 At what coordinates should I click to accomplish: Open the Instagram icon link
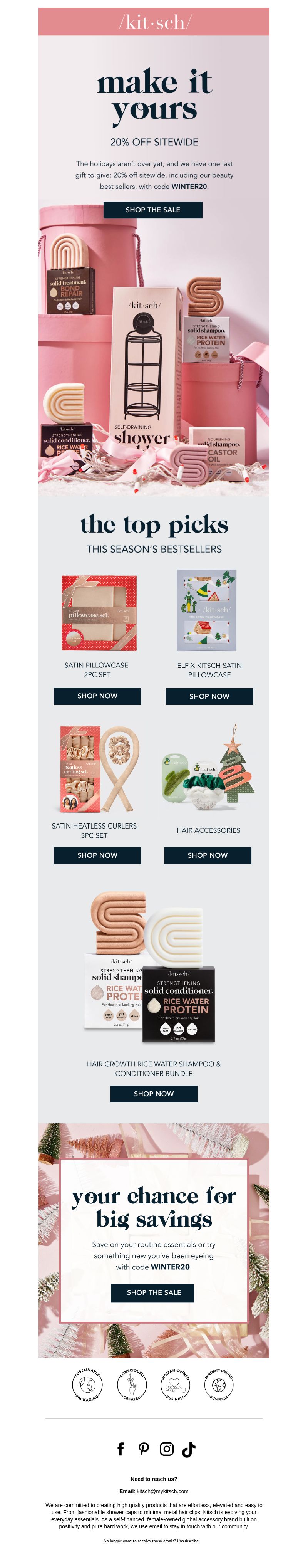click(x=167, y=1449)
